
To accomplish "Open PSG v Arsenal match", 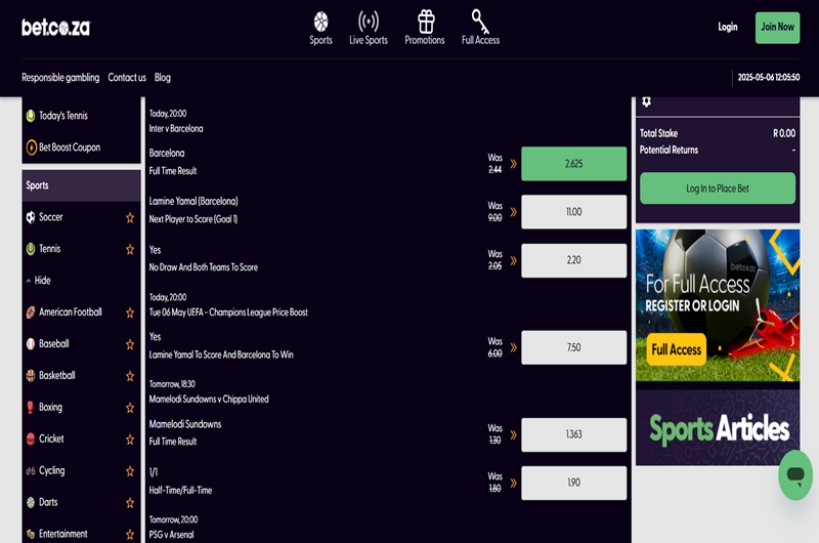I will click(171, 535).
